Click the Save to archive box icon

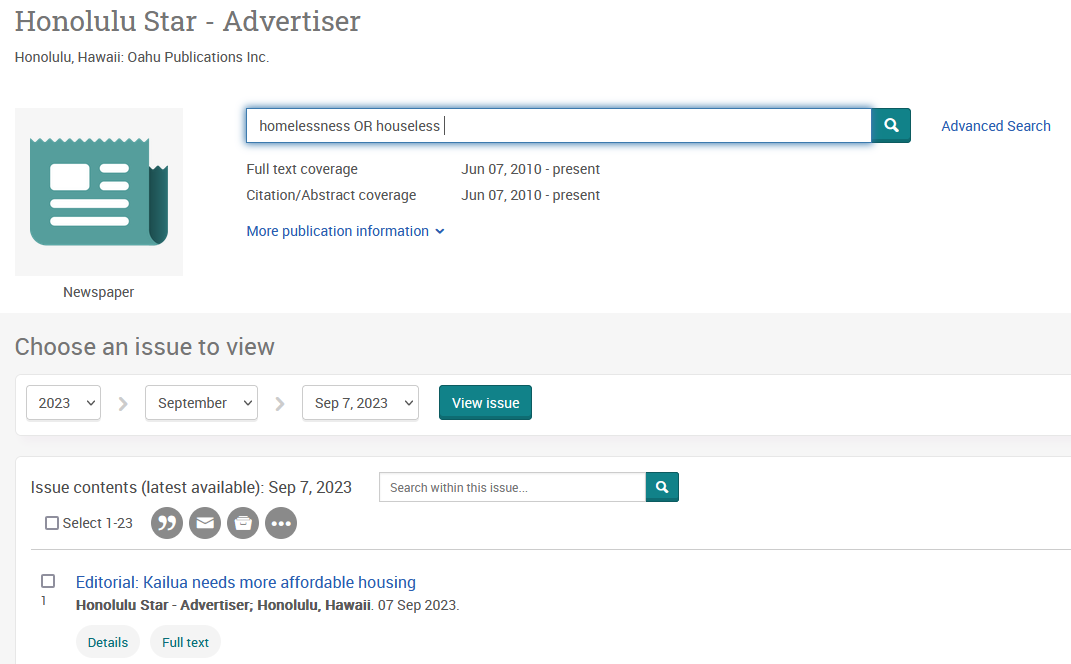243,523
